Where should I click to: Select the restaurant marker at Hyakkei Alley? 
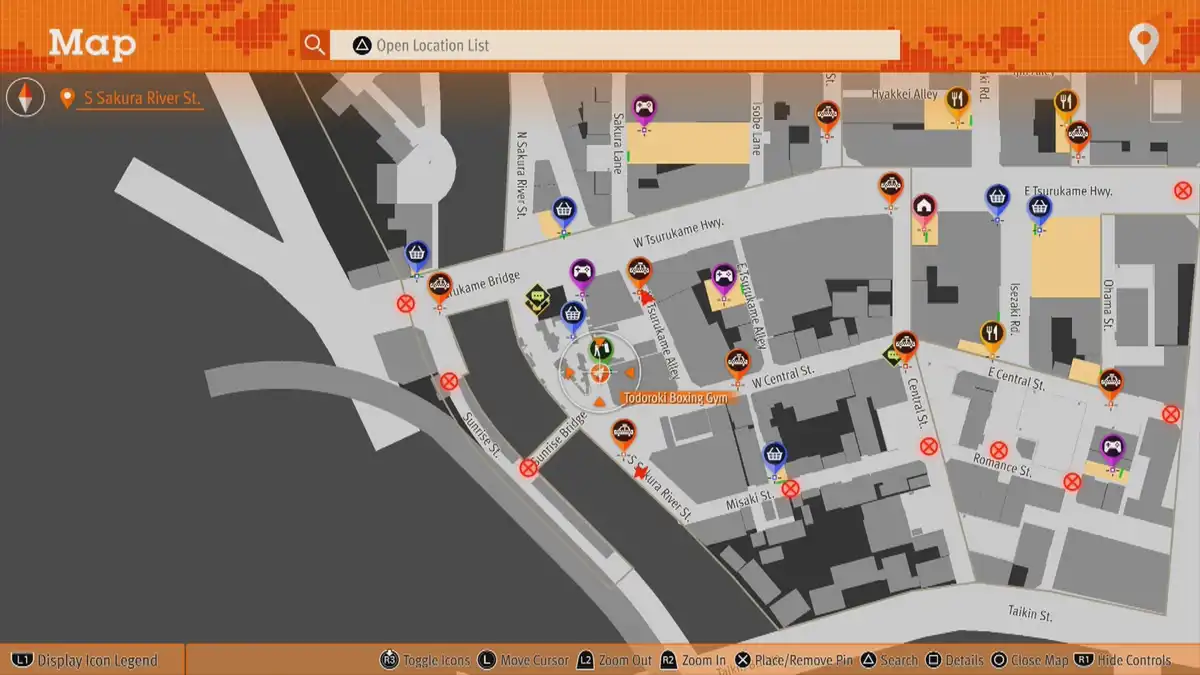point(958,101)
